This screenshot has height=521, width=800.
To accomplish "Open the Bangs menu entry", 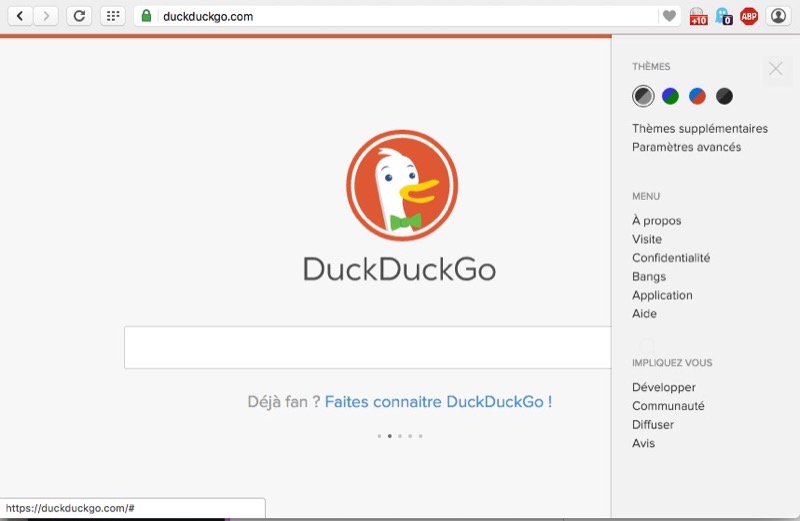I will [649, 277].
